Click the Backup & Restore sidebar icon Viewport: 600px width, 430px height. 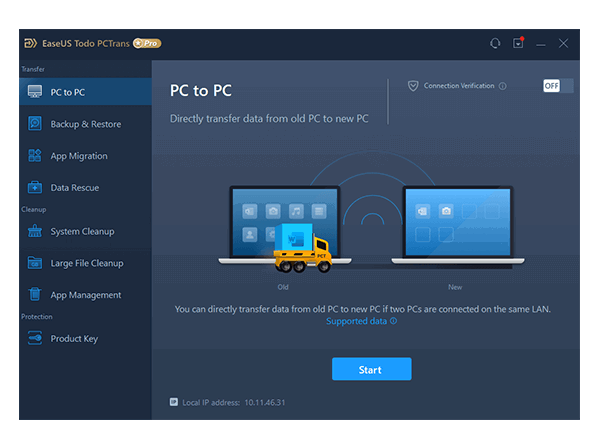pos(35,124)
